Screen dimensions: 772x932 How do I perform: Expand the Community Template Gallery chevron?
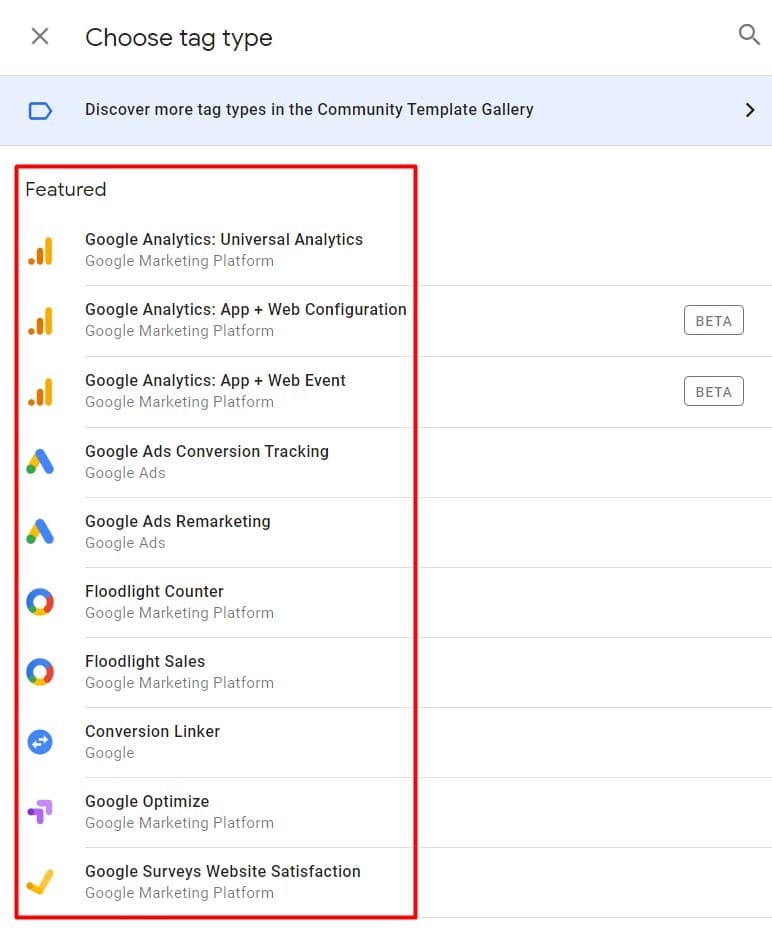[750, 110]
